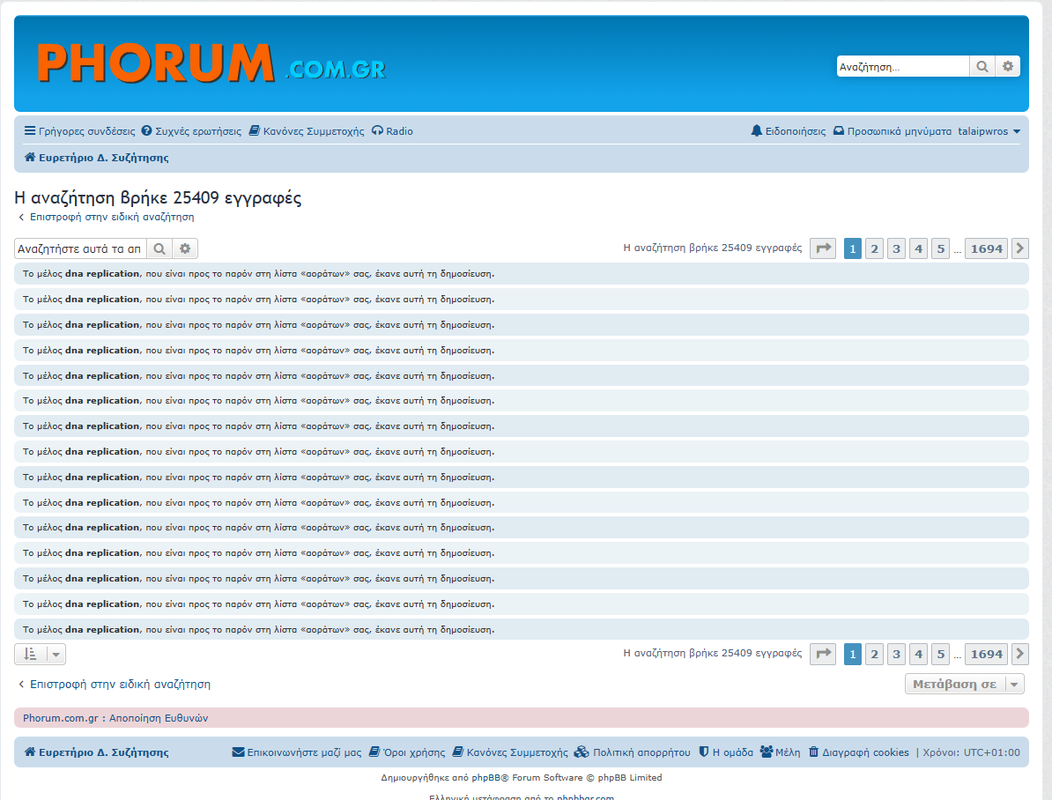Open Προσωπικά μηνύματα inbox
The image size is (1052, 800).
point(892,132)
